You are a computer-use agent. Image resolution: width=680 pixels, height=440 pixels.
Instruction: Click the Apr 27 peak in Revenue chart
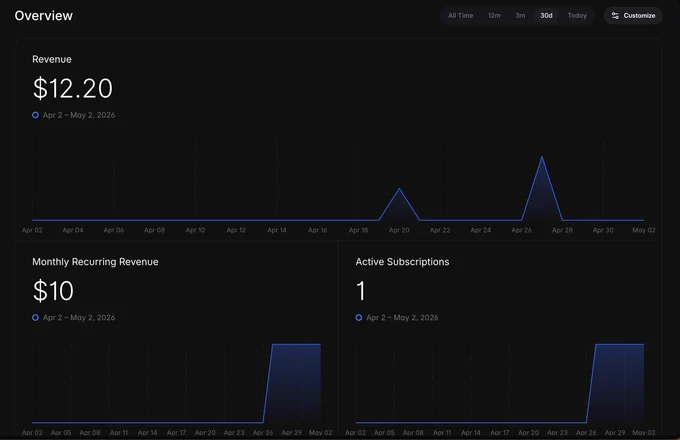click(x=542, y=157)
